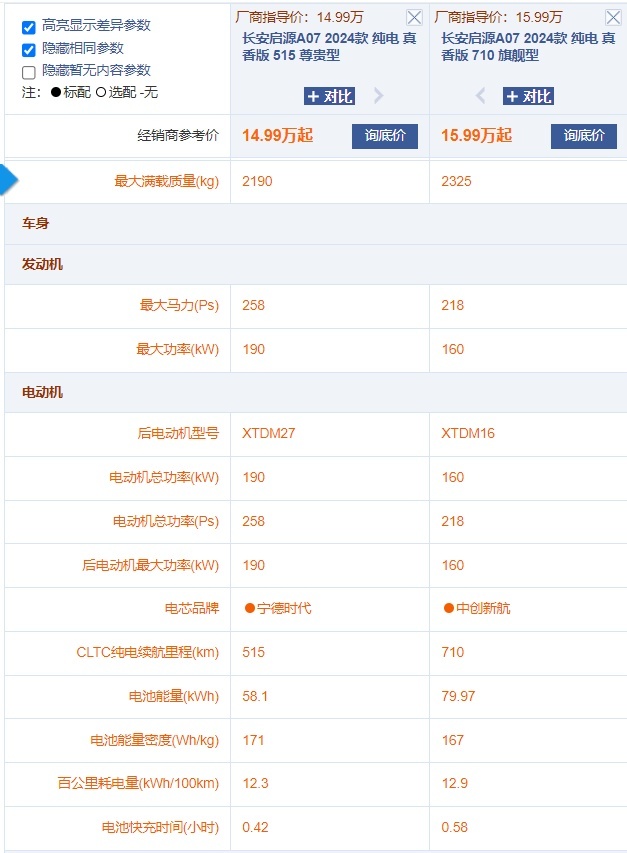Click the XTDM16 motor model value
Image resolution: width=627 pixels, height=853 pixels.
pyautogui.click(x=468, y=433)
